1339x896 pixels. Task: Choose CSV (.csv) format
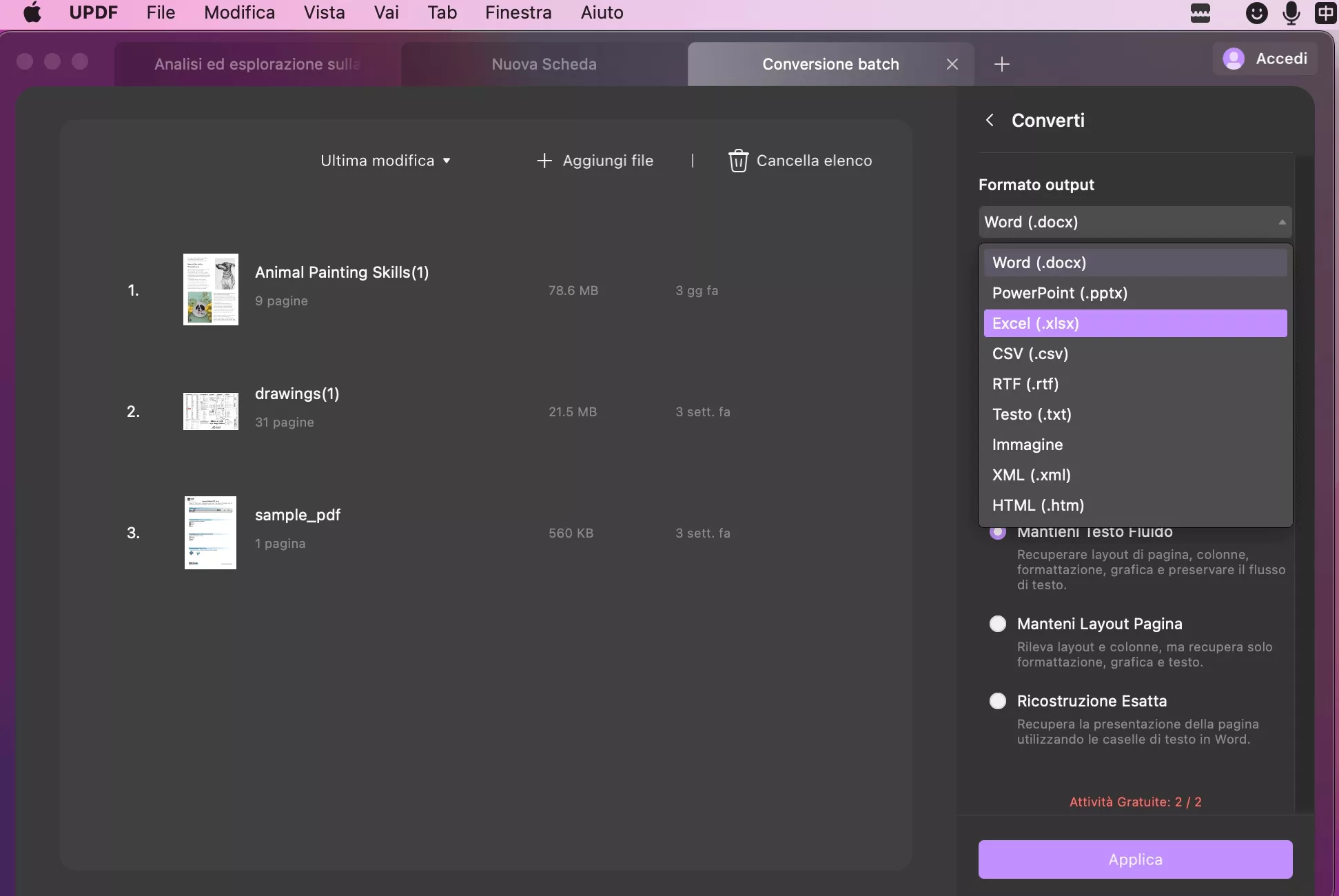click(x=1135, y=354)
